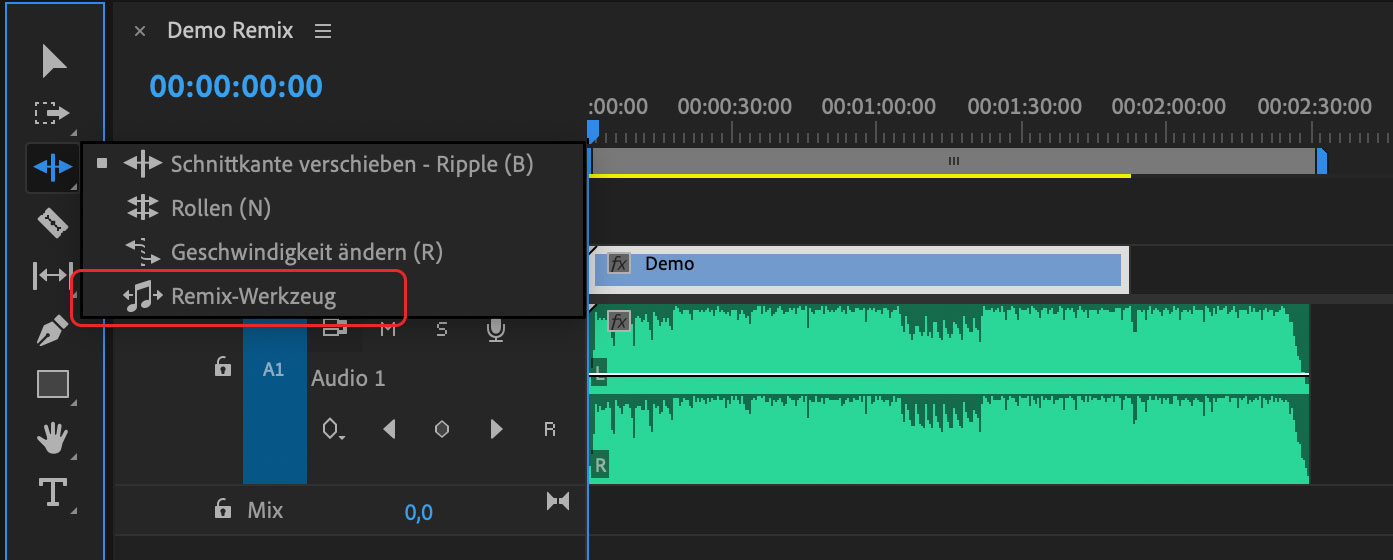
Task: Close the Demo Remix sequence tab
Action: point(140,31)
